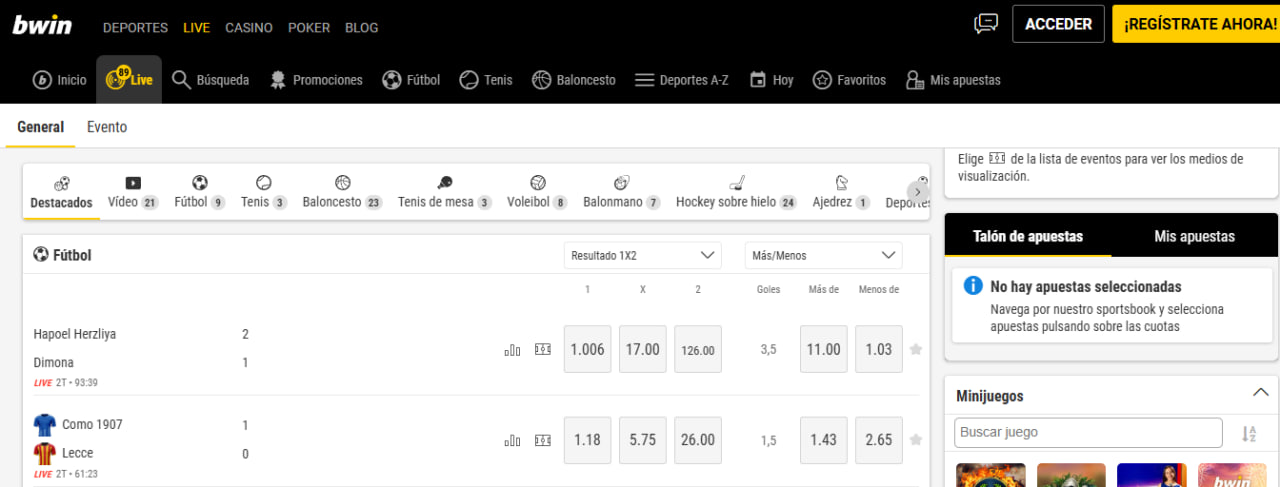Open Tenis in top navigation bar

click(486, 80)
